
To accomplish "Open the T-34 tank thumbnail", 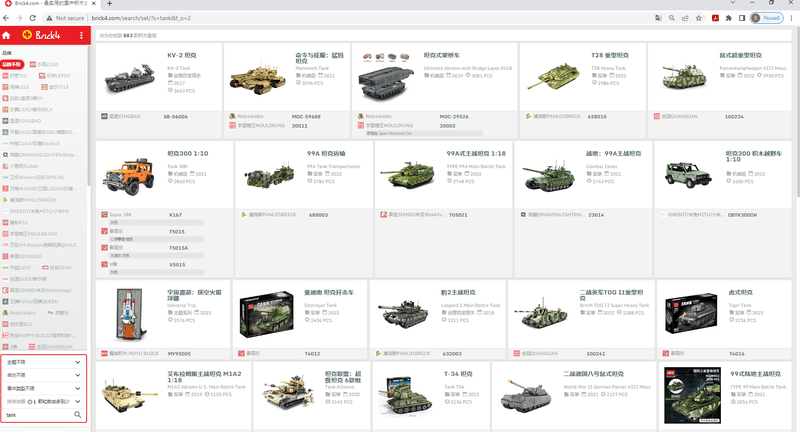I will (406, 395).
